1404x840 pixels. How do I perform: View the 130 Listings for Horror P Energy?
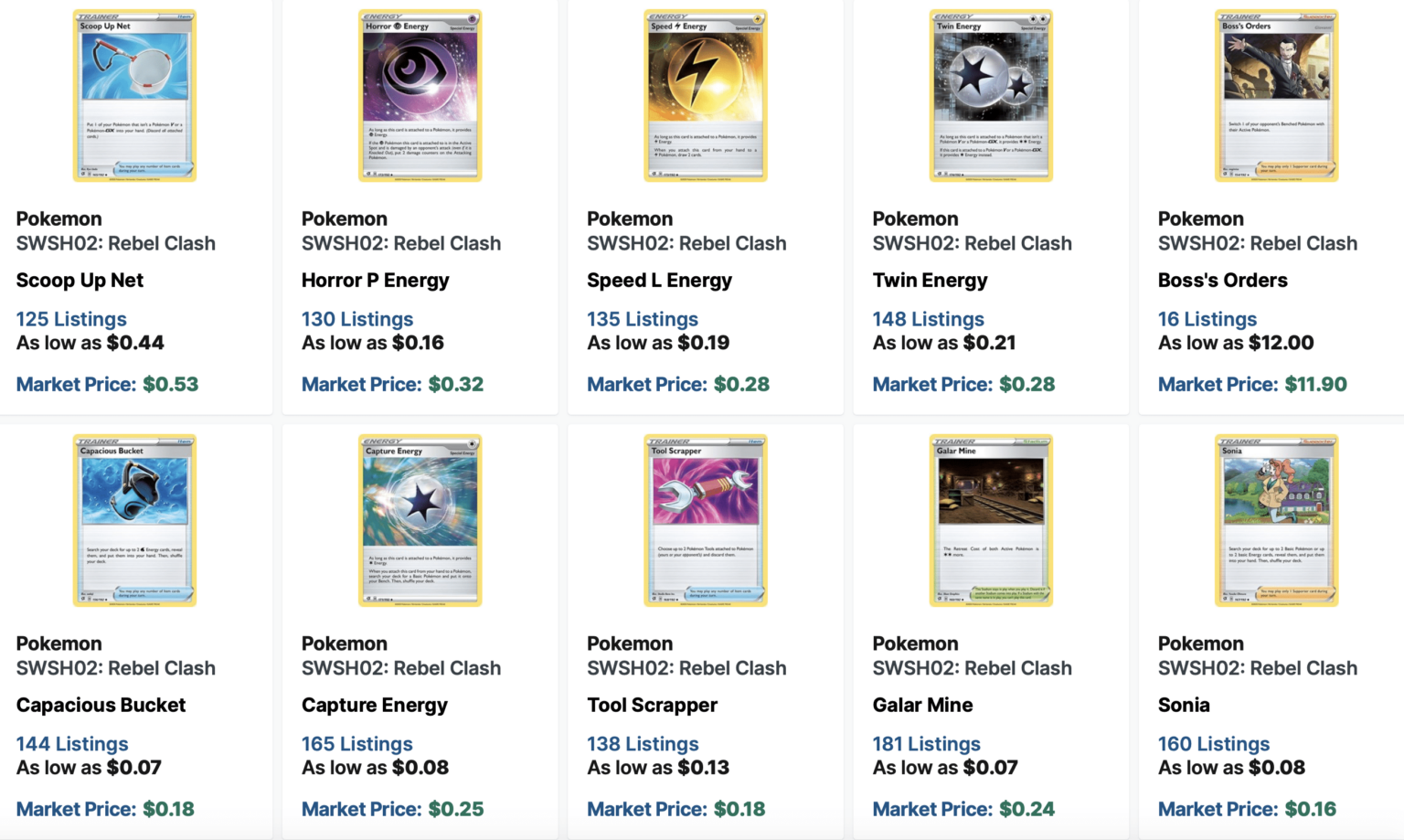click(x=356, y=318)
